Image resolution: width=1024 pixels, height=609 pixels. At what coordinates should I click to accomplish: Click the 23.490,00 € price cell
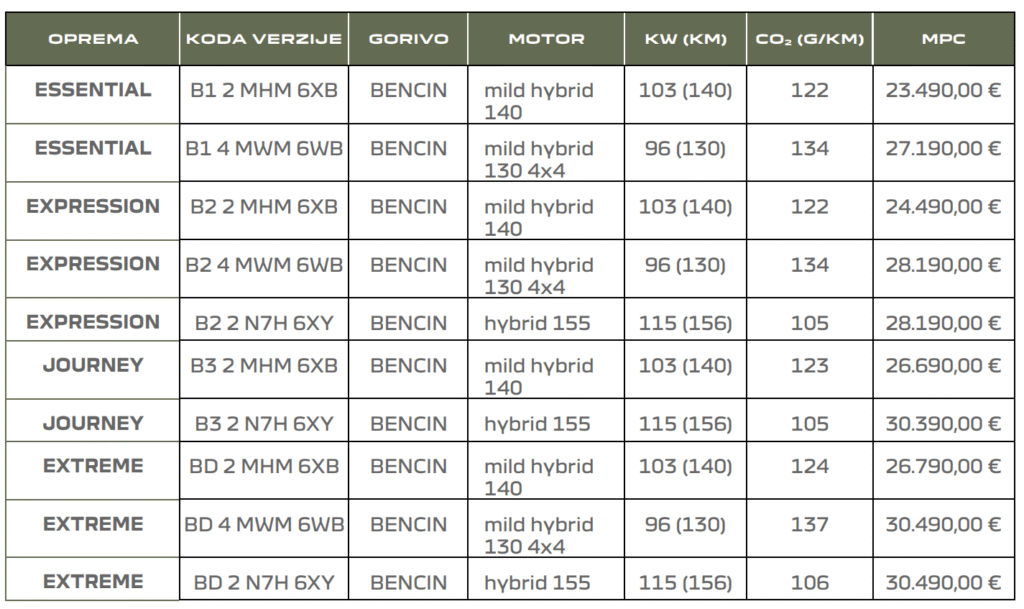click(x=943, y=91)
